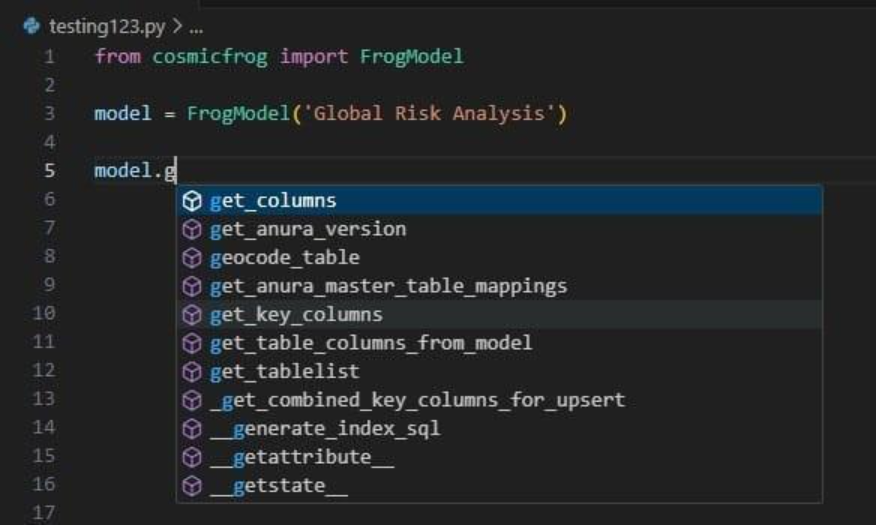Click the cube icon beside get_tablelist
The width and height of the screenshot is (876, 525).
(193, 372)
